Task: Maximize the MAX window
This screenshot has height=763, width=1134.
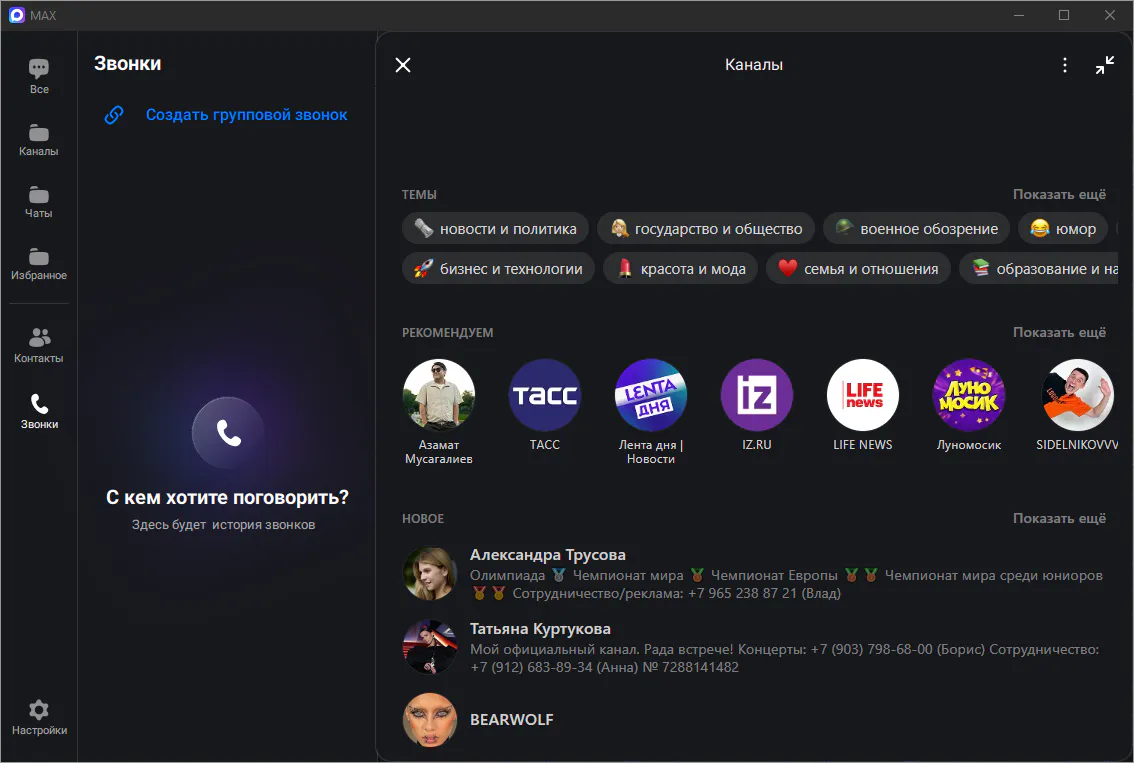Action: 1064,15
